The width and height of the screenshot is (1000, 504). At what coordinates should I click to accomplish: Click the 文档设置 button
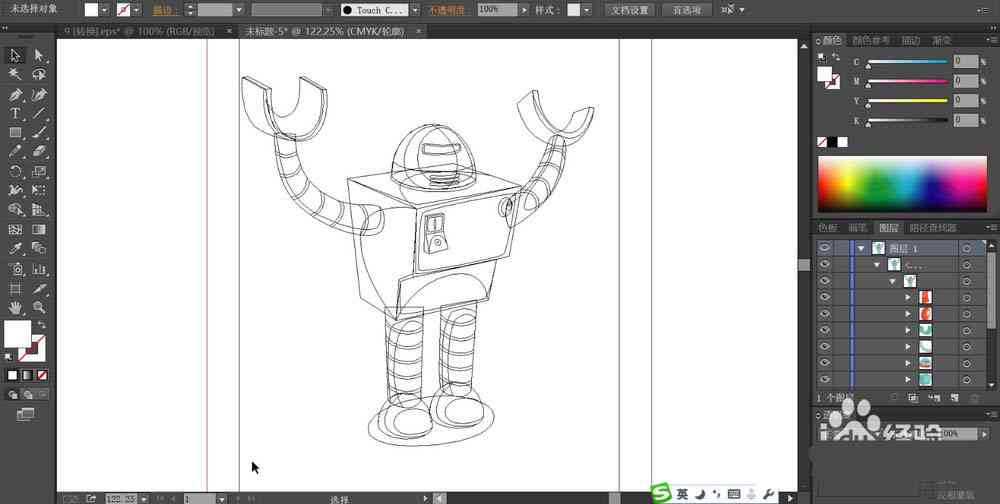[630, 10]
